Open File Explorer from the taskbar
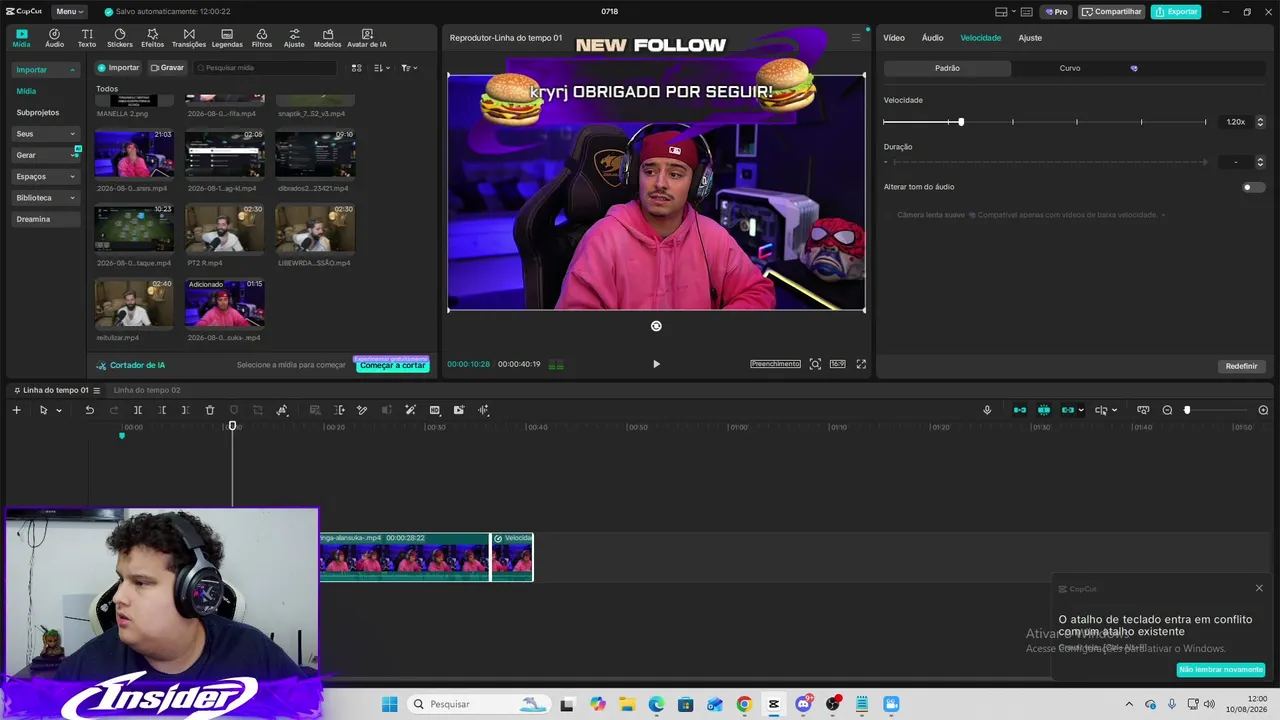This screenshot has width=1280, height=720. coord(627,704)
